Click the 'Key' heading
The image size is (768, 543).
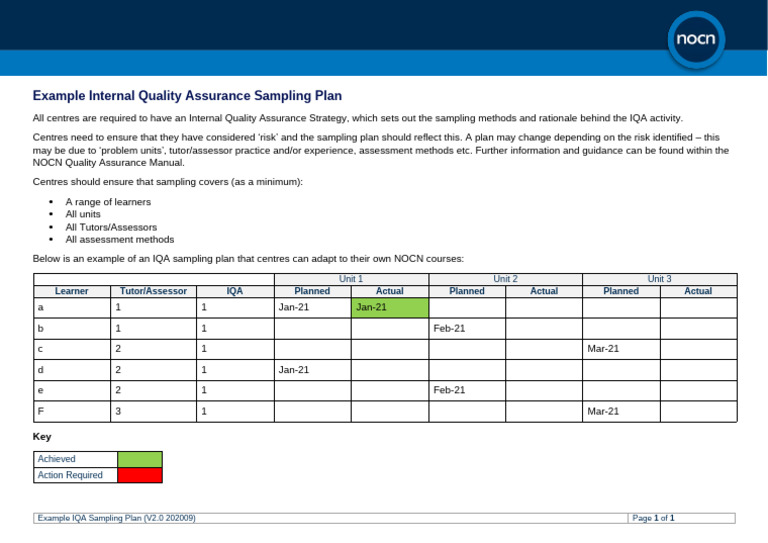pos(42,436)
